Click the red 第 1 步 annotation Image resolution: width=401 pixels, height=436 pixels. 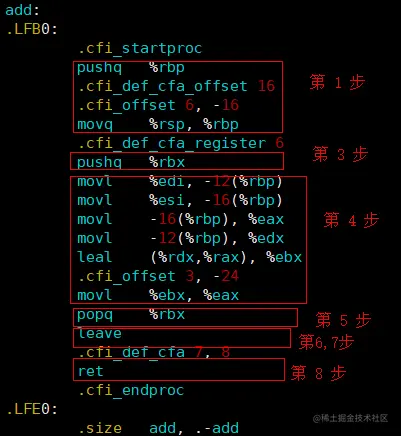tap(337, 82)
